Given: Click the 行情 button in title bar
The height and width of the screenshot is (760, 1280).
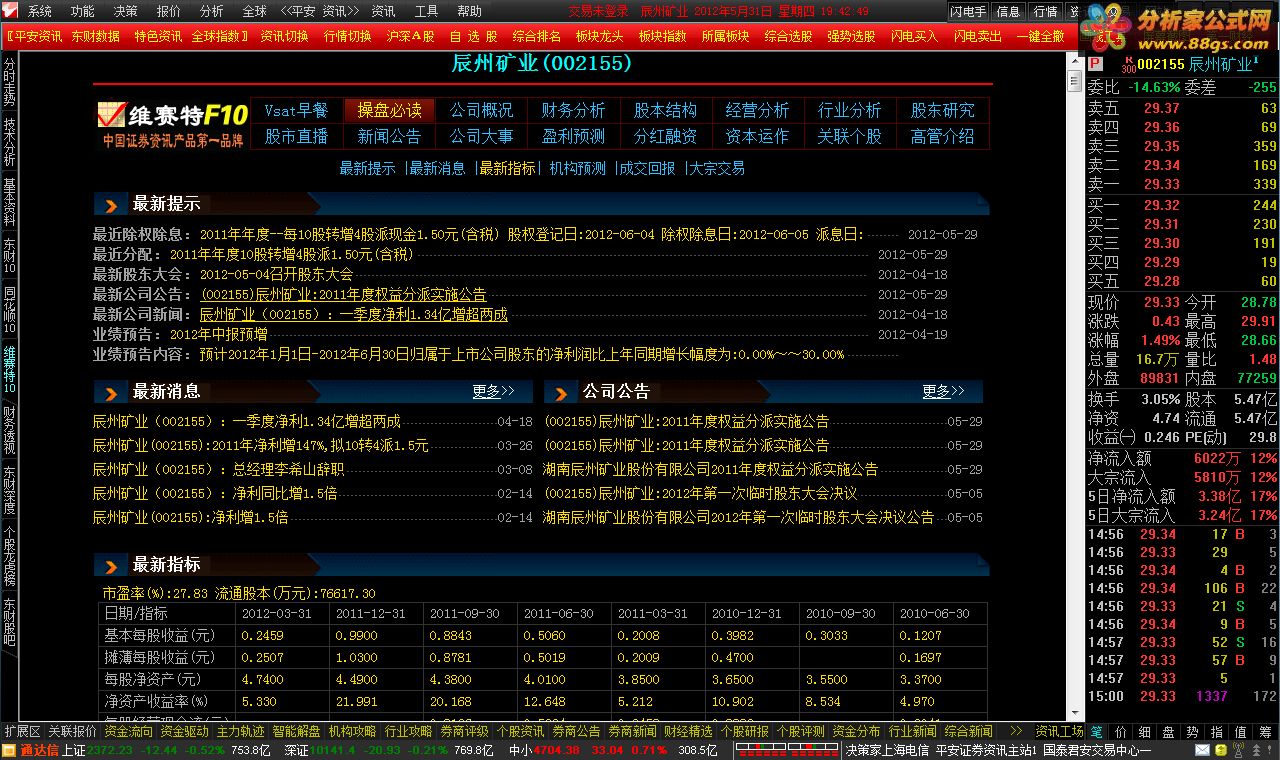Looking at the screenshot, I should tap(1045, 12).
